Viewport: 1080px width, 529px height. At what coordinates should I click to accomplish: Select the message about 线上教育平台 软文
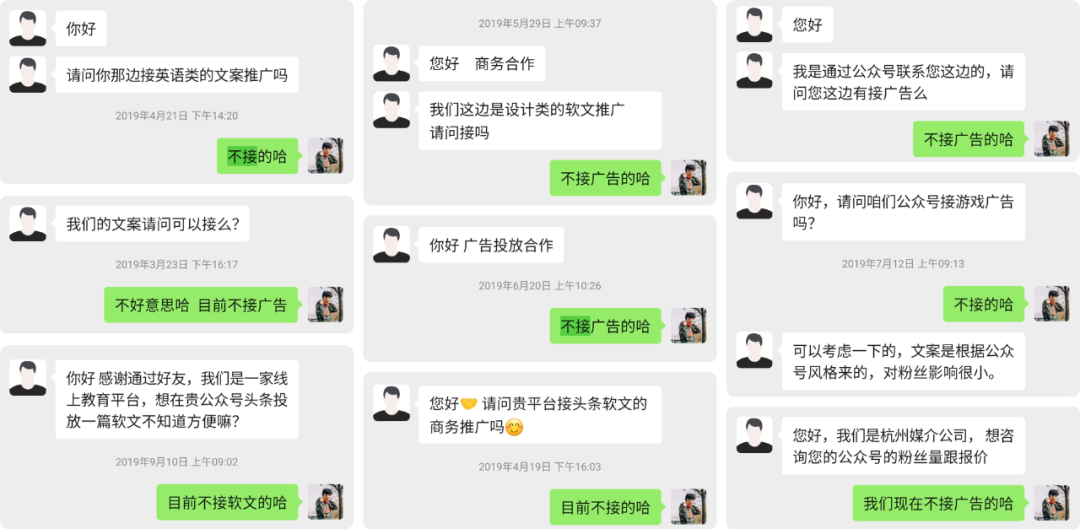177,399
